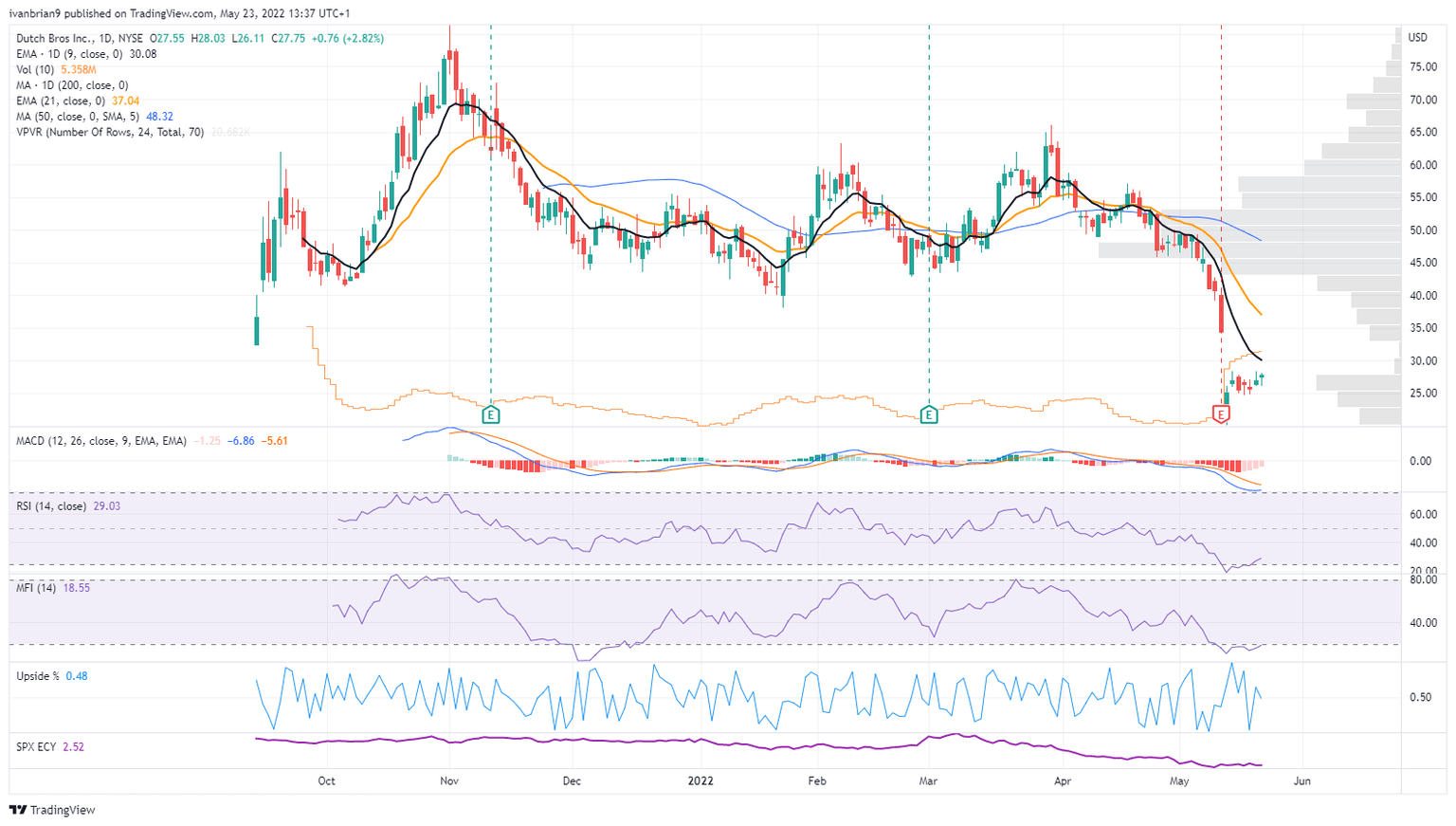Click the 50.00 price axis label

(1423, 230)
